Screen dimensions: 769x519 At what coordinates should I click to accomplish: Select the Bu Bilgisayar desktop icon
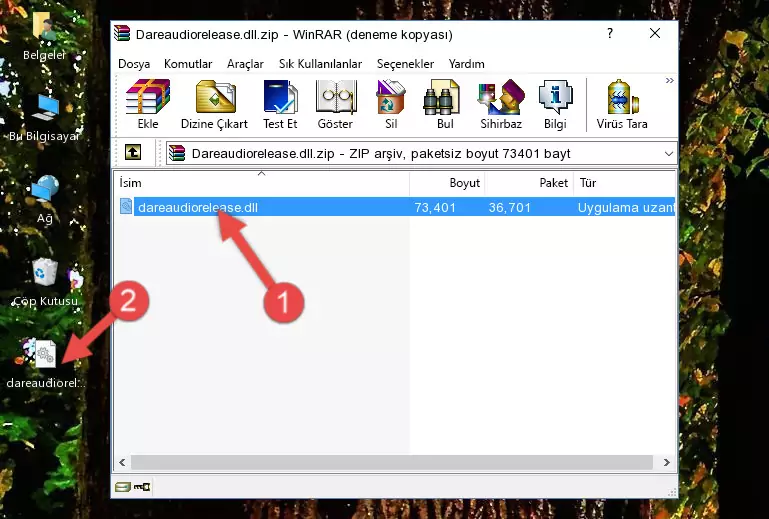pyautogui.click(x=44, y=118)
